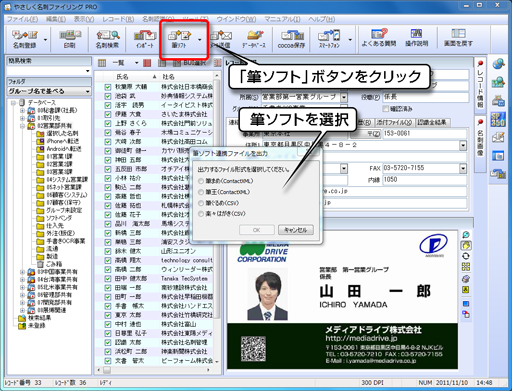512x391 pixels.
Task: Uncheck the row 秋葉原 大輔
Action: pos(108,87)
